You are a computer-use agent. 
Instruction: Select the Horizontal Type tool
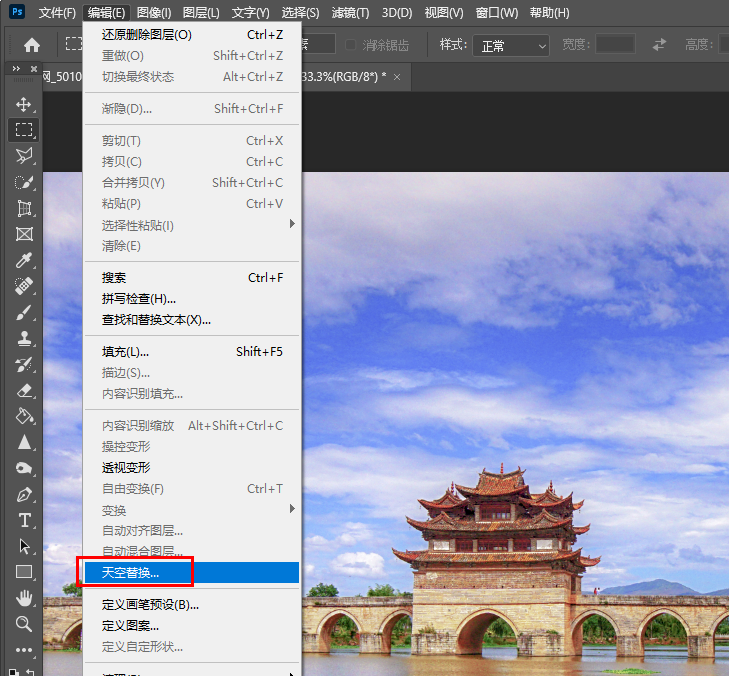(x=24, y=521)
